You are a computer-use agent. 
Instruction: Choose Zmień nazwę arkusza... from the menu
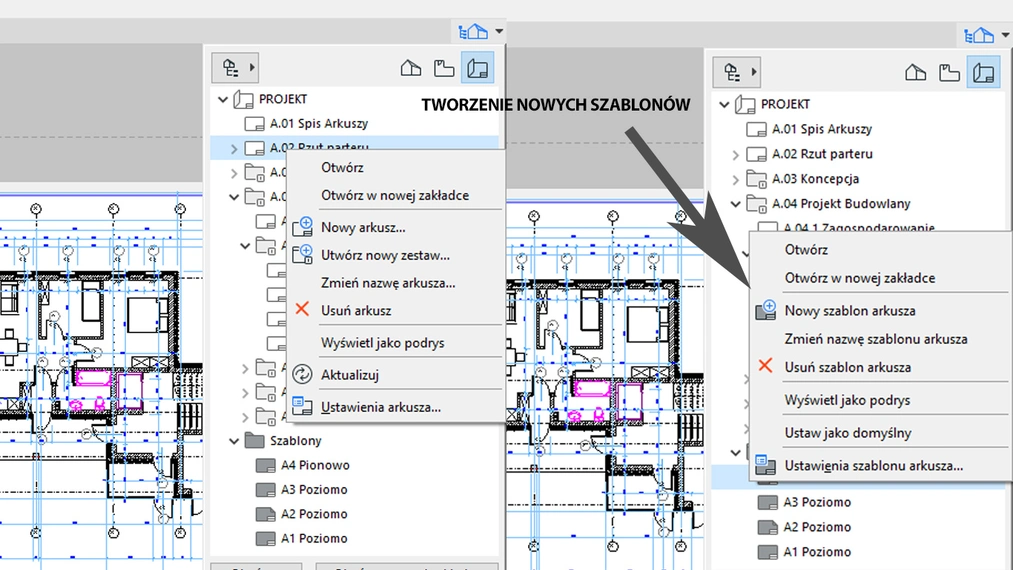[x=388, y=283]
